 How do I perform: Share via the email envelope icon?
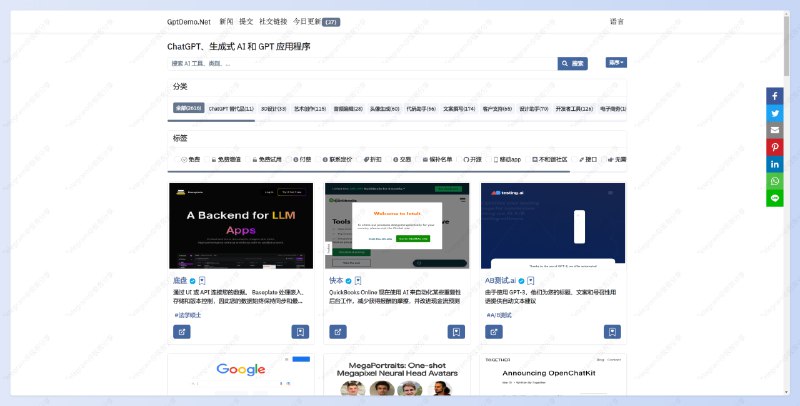coord(774,130)
